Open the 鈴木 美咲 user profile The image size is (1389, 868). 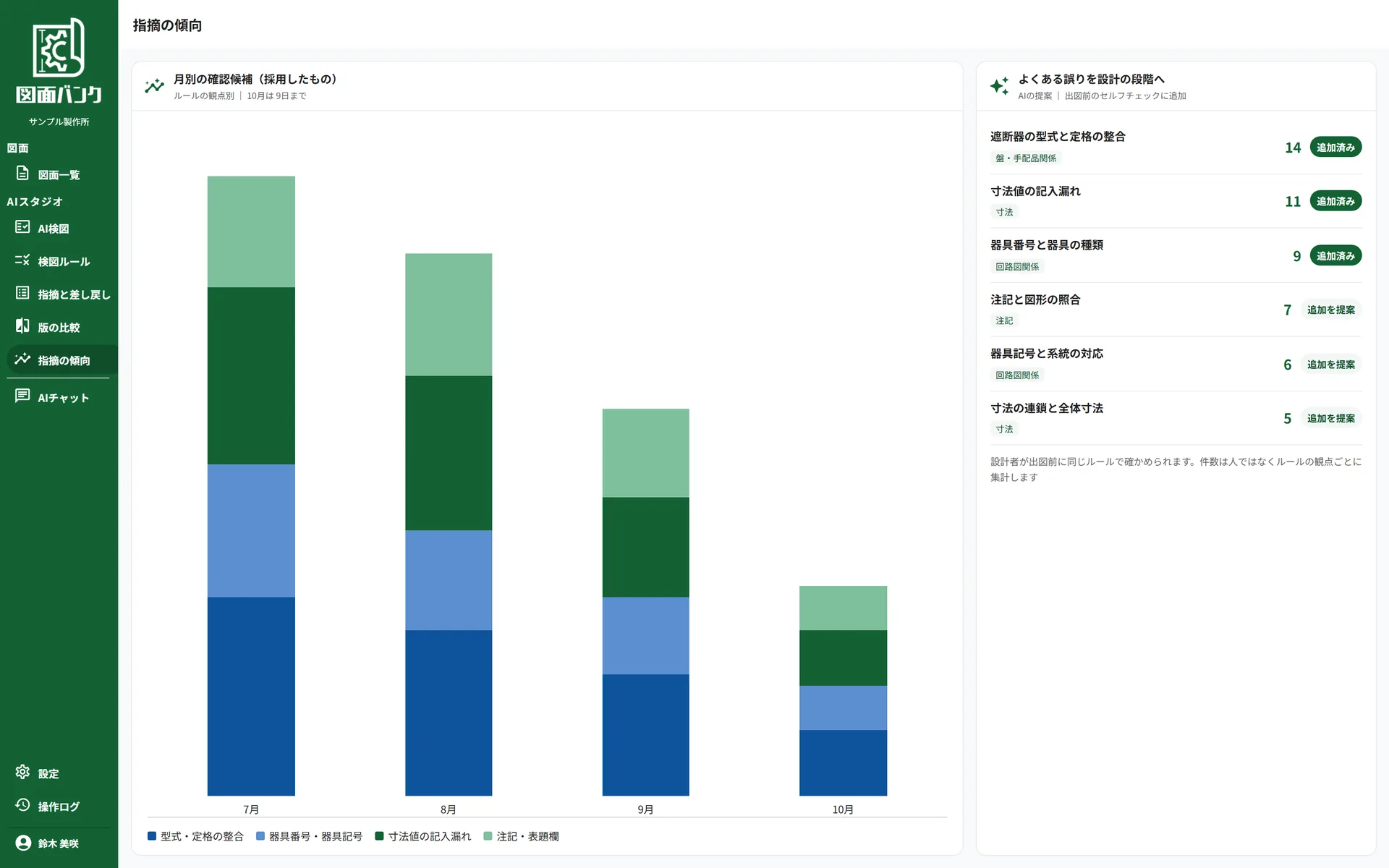pyautogui.click(x=59, y=843)
